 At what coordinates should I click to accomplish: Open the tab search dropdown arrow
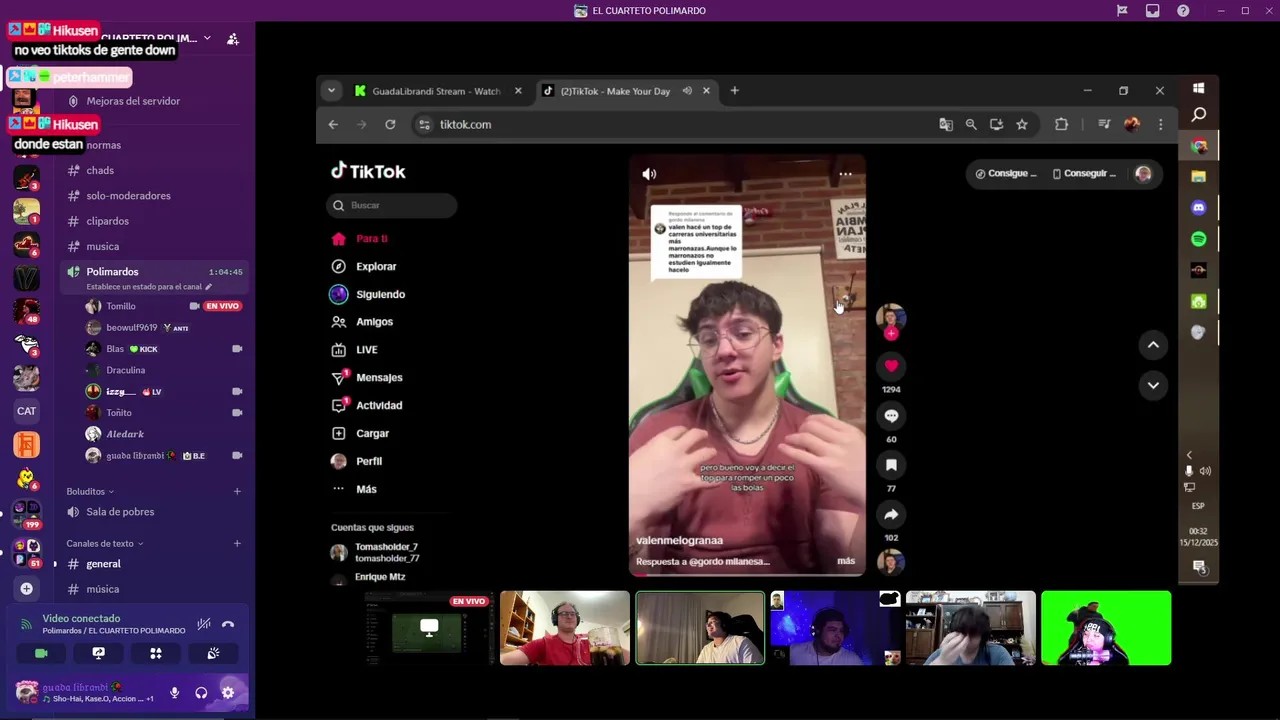(x=331, y=91)
